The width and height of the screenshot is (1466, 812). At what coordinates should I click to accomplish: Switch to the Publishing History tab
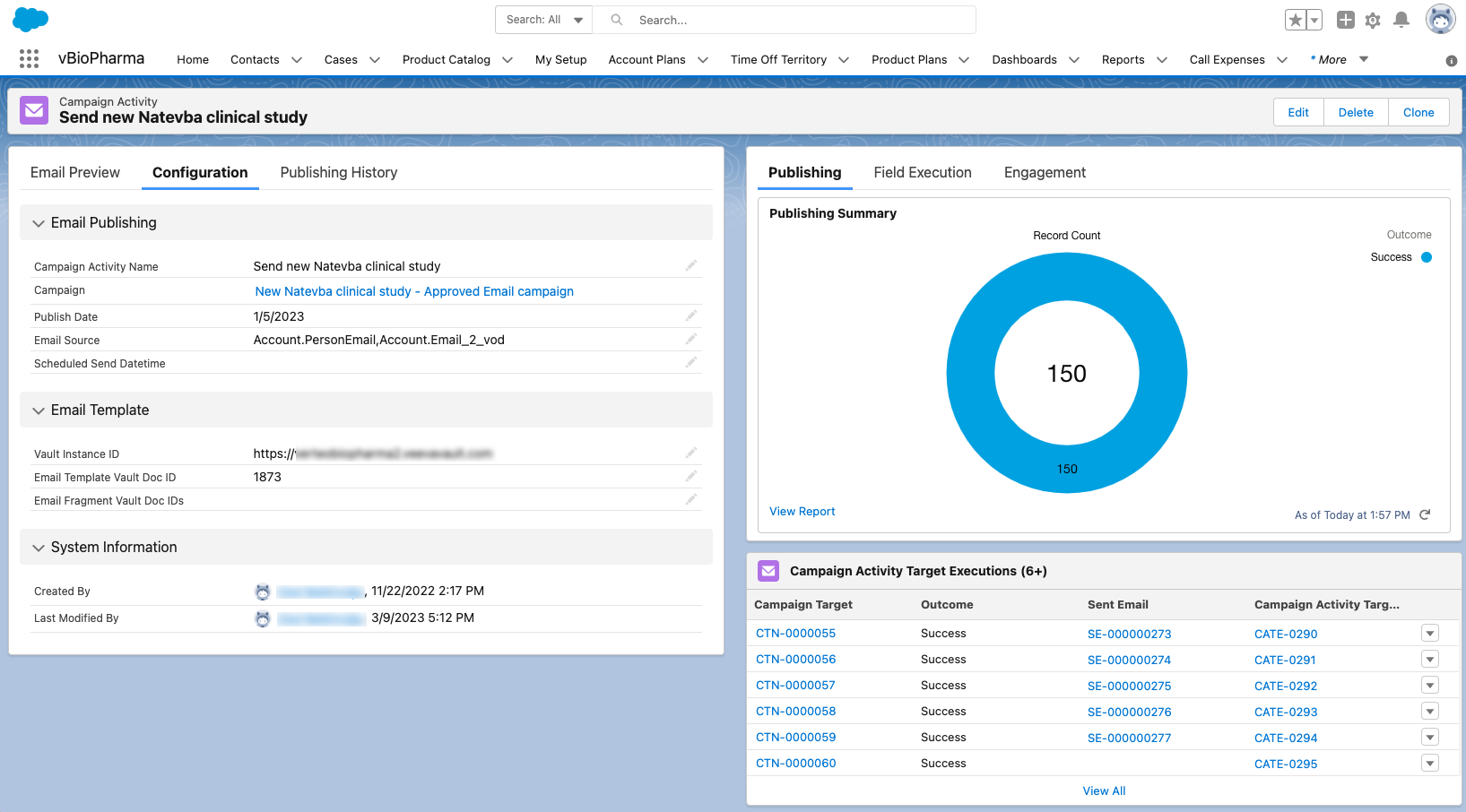[338, 172]
